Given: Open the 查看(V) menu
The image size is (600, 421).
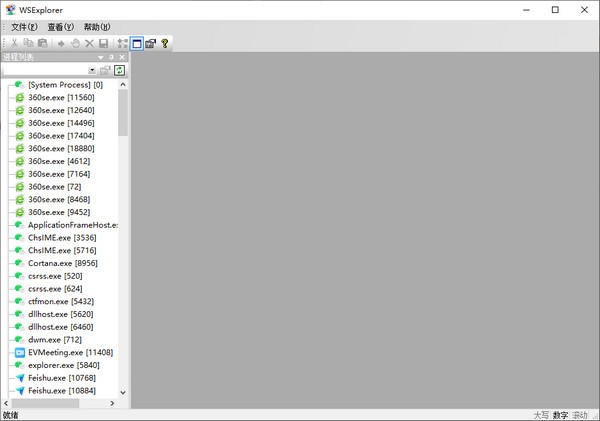Looking at the screenshot, I should (x=61, y=26).
